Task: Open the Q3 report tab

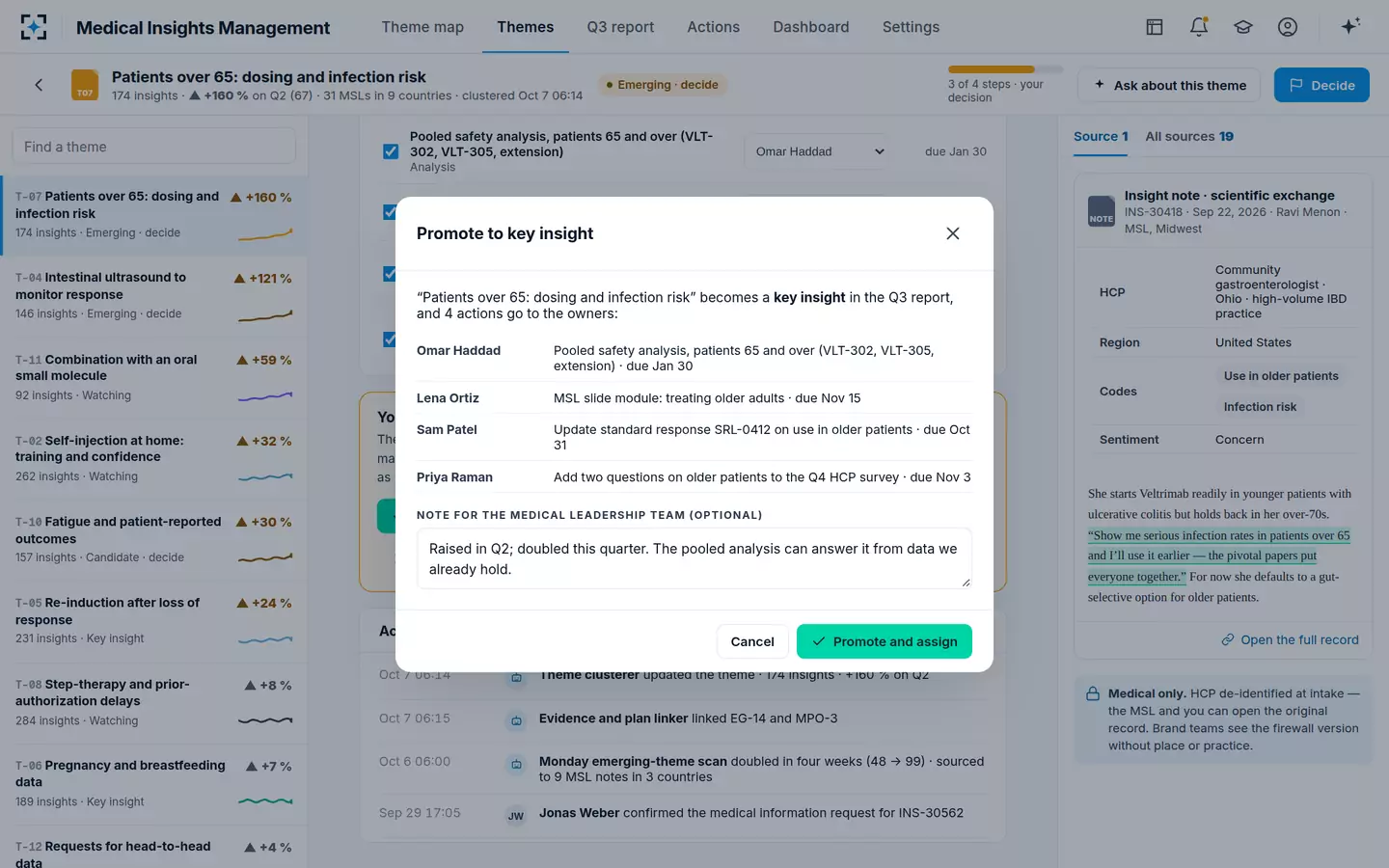Action: [x=620, y=27]
